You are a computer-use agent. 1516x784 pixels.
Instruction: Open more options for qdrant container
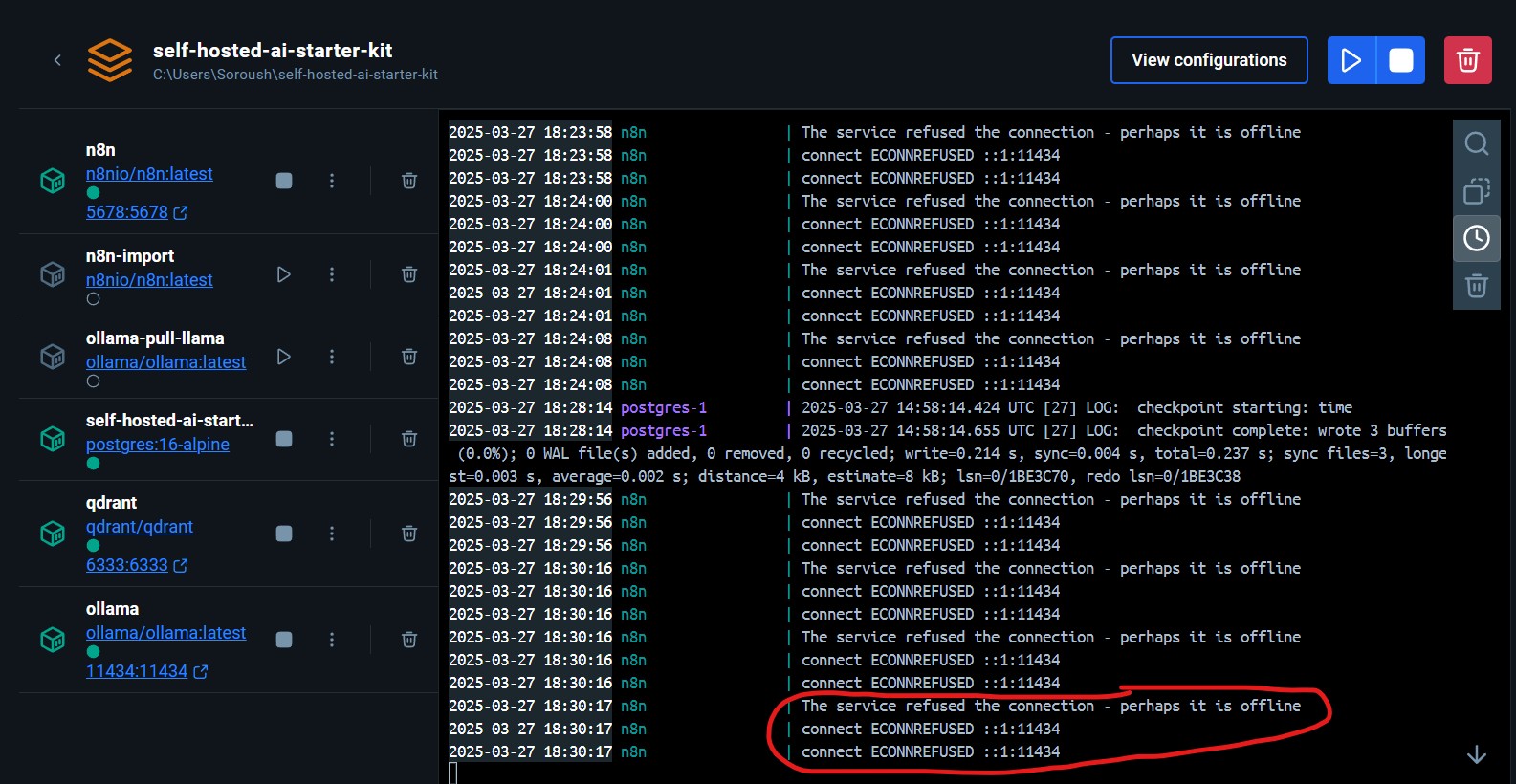332,534
